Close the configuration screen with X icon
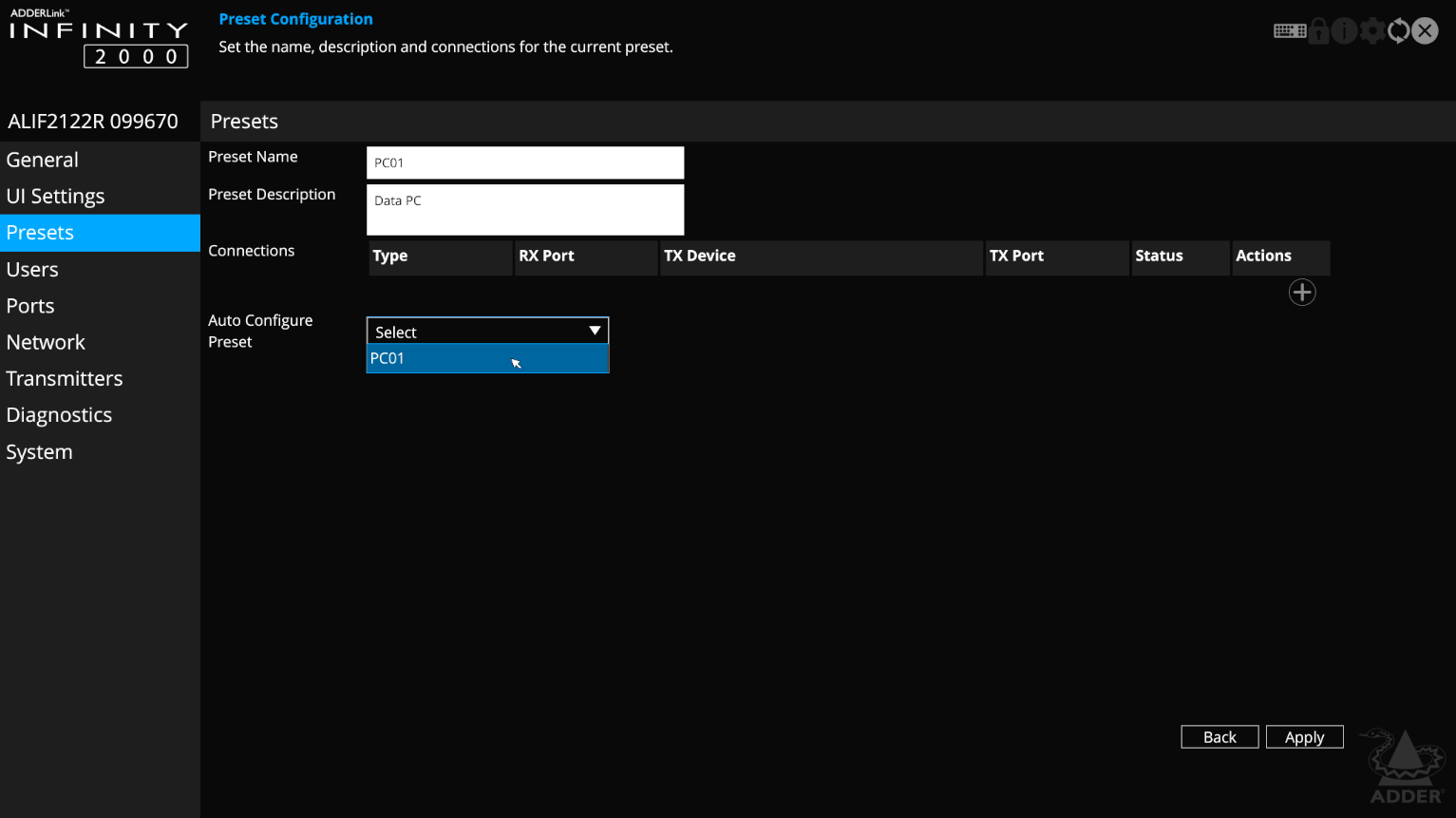The image size is (1456, 818). pyautogui.click(x=1425, y=31)
